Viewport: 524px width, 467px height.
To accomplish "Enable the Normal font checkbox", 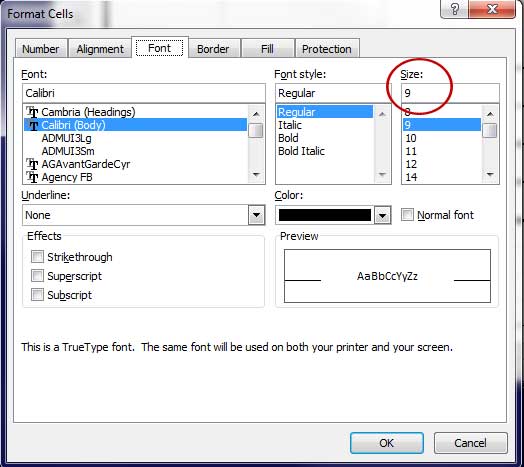I will (407, 215).
